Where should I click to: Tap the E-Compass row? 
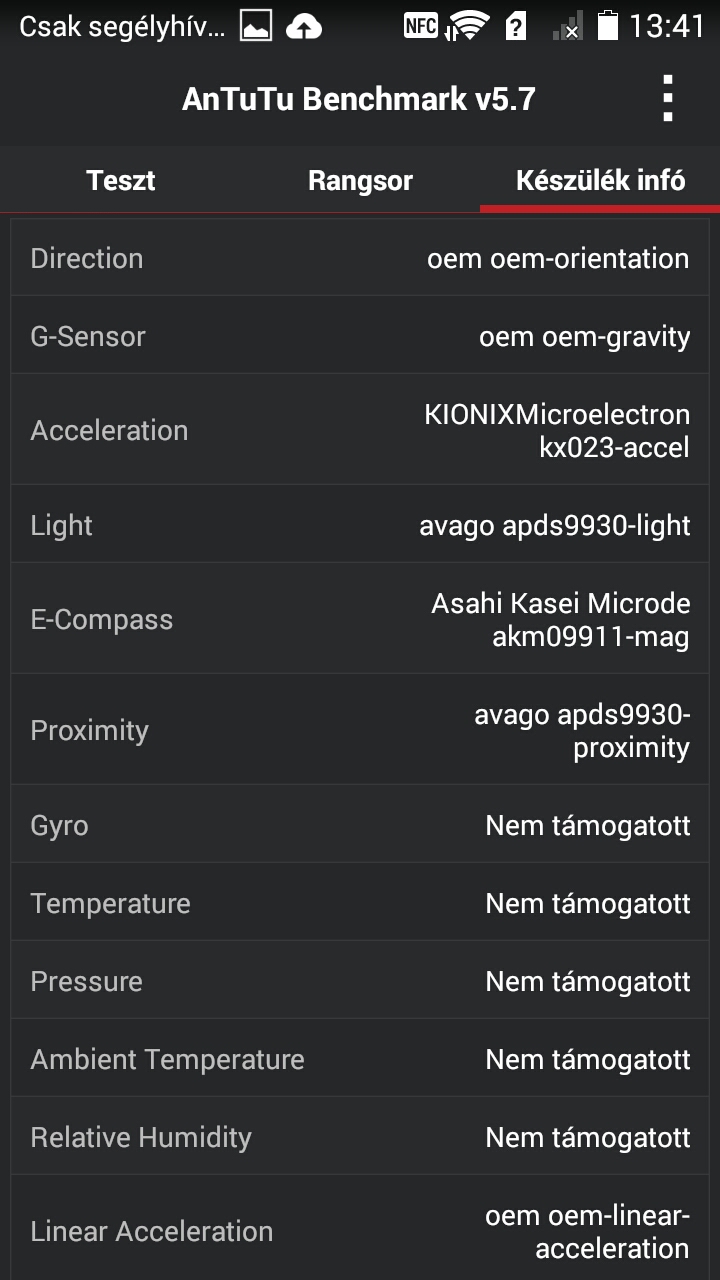pyautogui.click(x=360, y=619)
